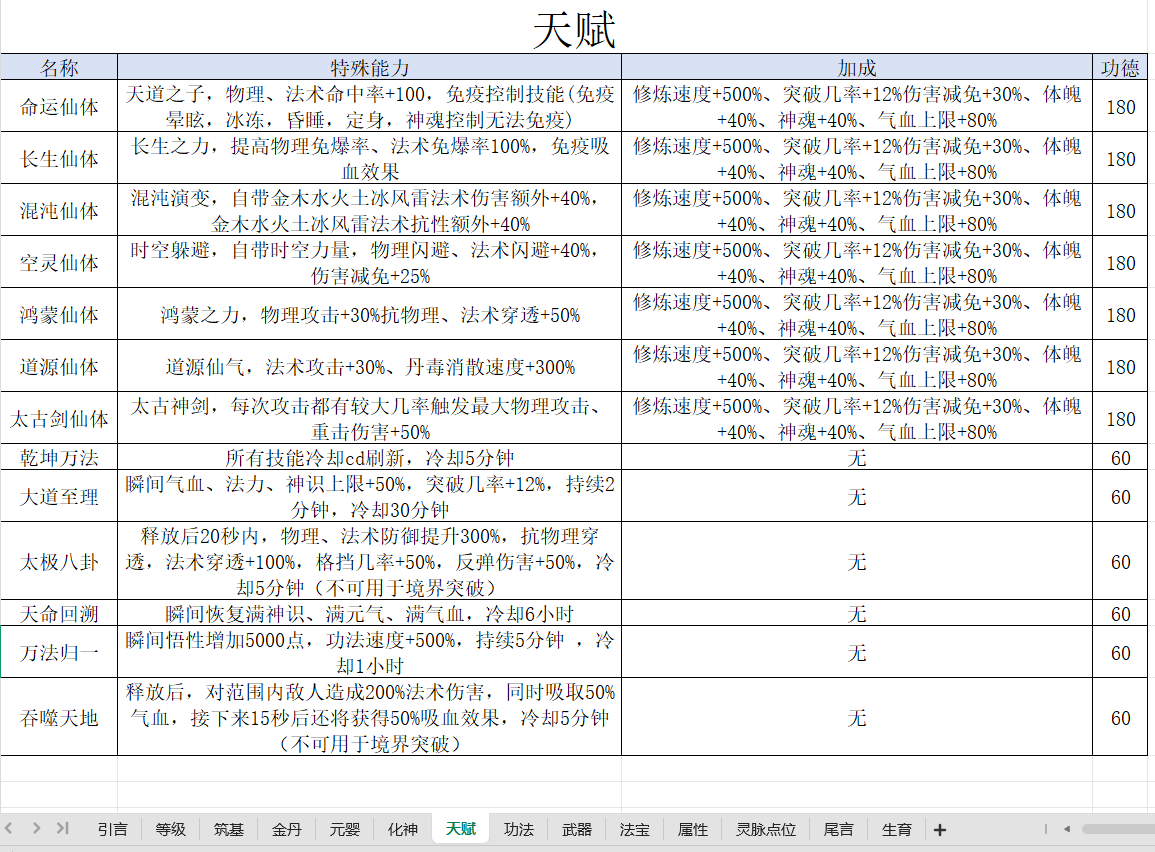Image resolution: width=1155 pixels, height=852 pixels.
Task: Select the 命运仙体 name cell
Action: [59, 106]
